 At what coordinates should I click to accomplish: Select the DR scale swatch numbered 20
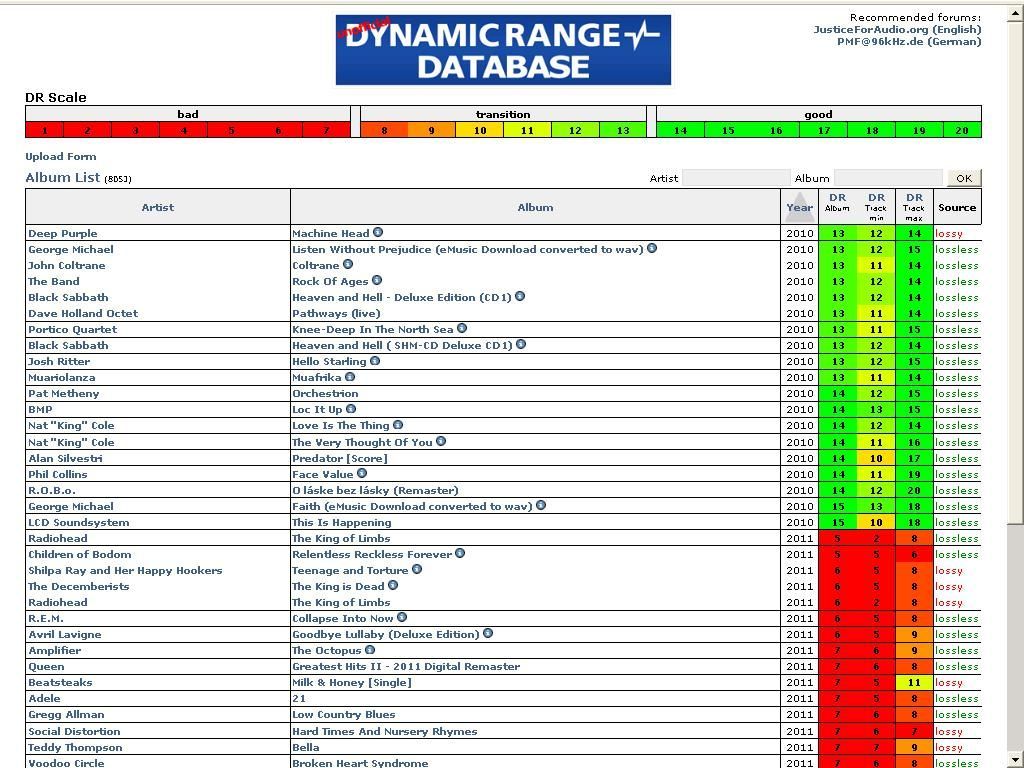click(962, 130)
